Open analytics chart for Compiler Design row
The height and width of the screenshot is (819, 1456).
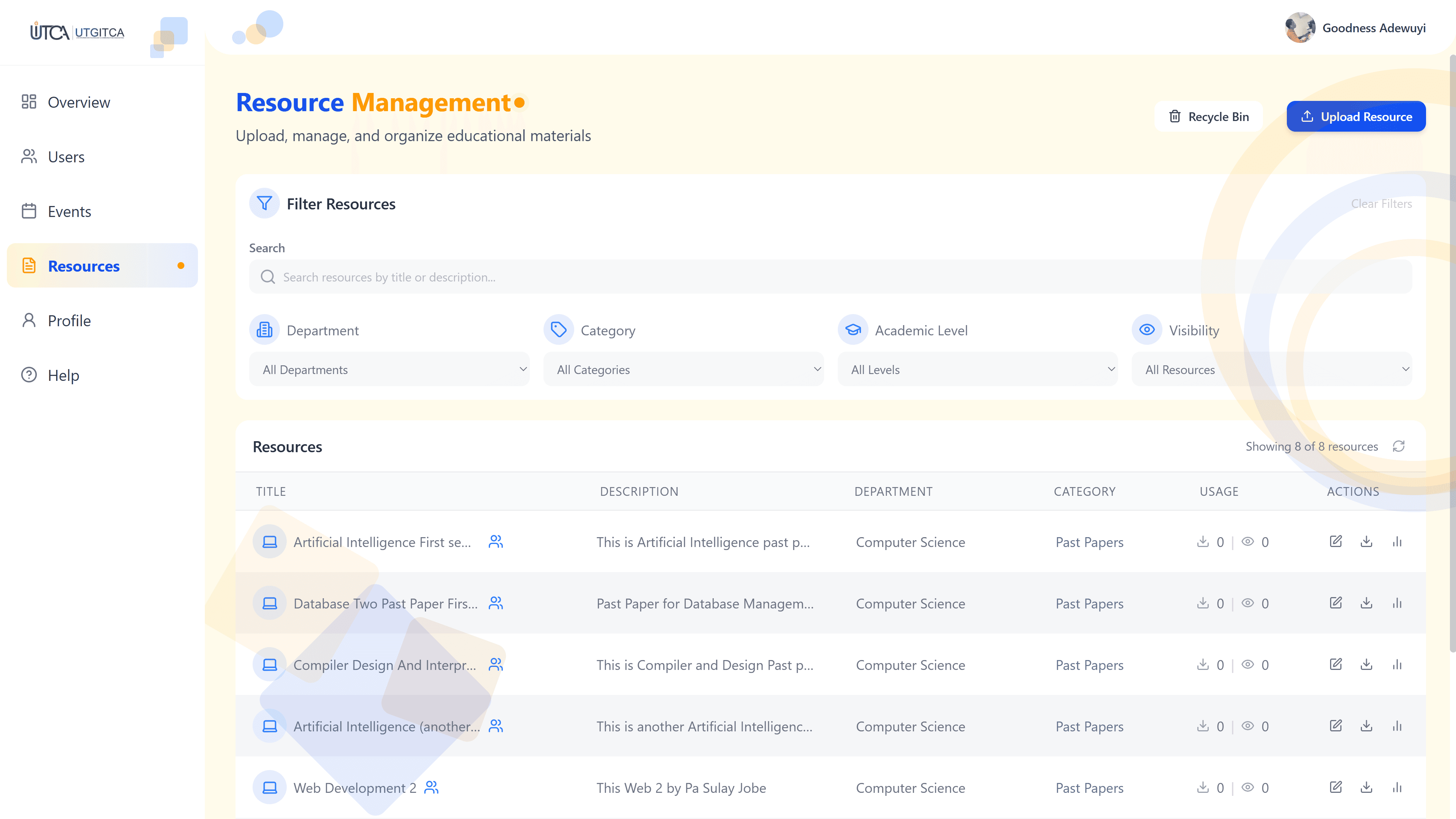tap(1397, 665)
